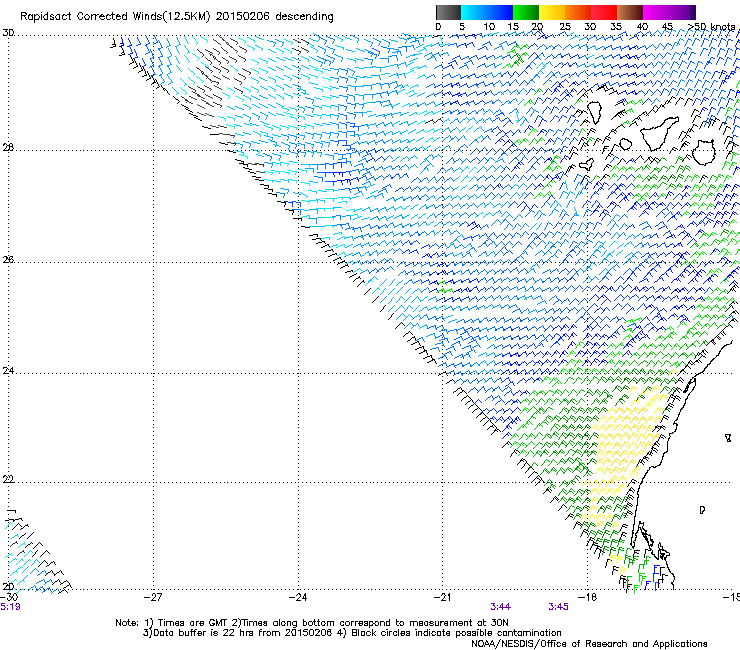Click the "45" label under the color bar
The image size is (740, 650).
click(x=667, y=27)
